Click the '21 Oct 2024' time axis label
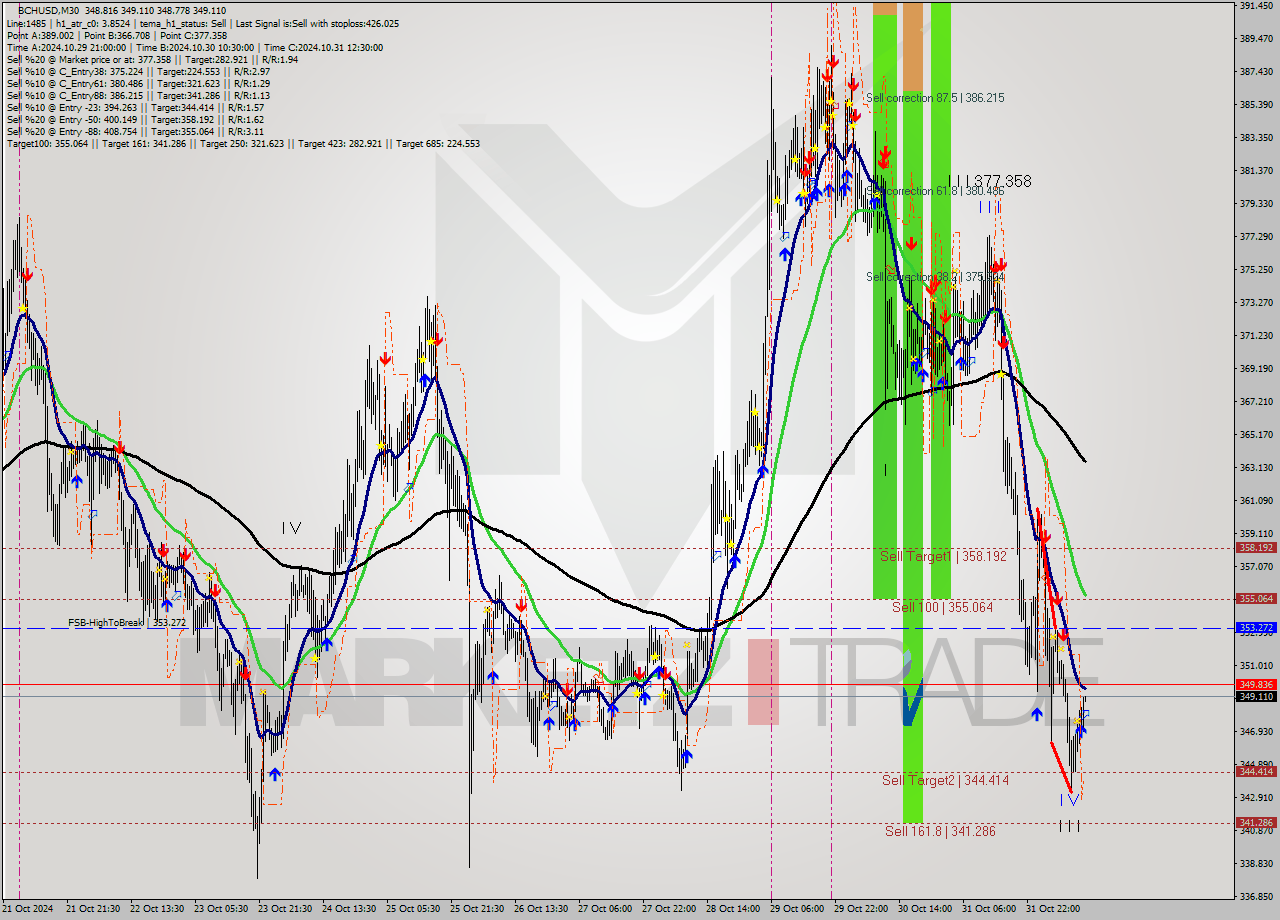This screenshot has width=1280, height=920. [27, 909]
